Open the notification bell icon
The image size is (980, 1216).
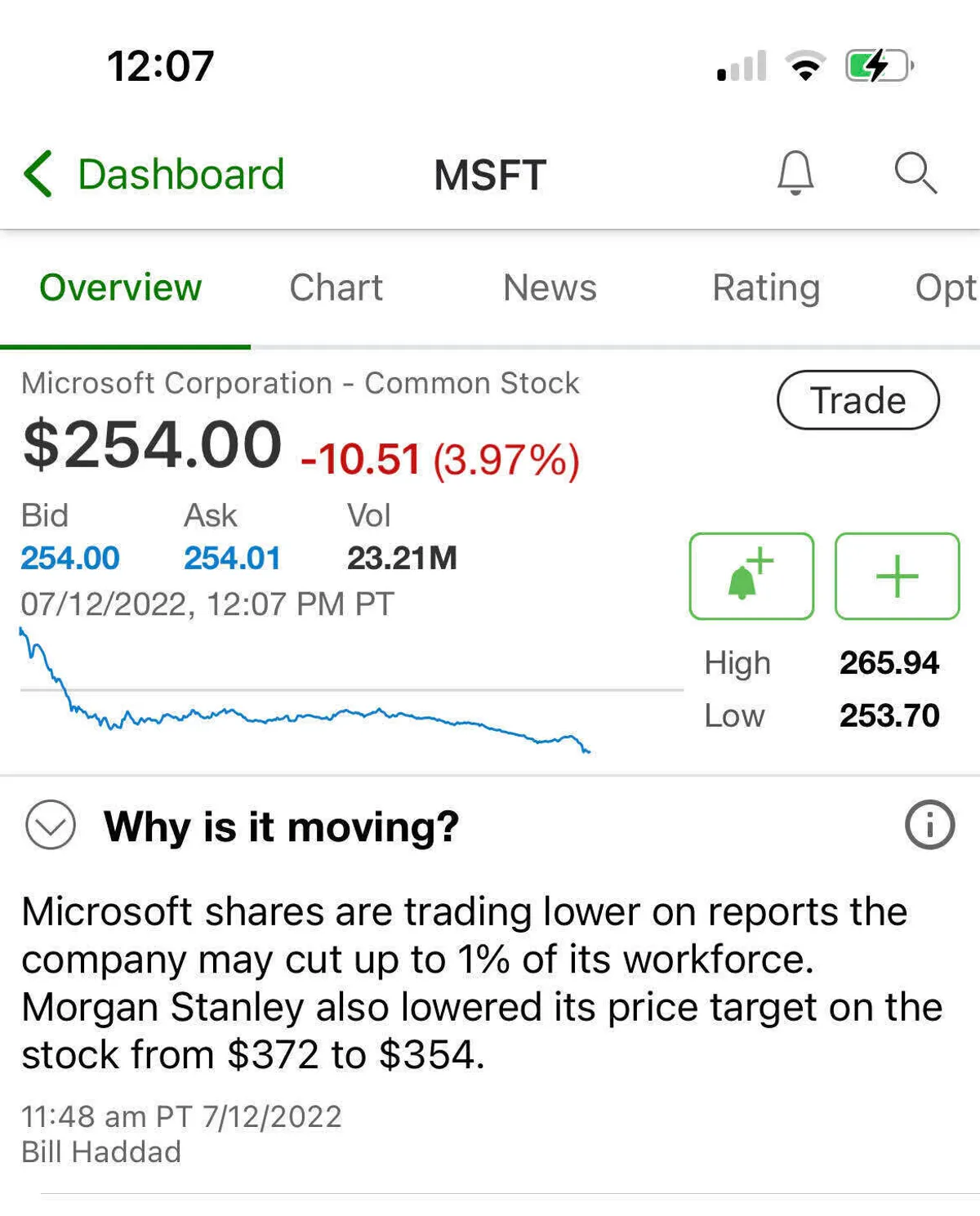pos(795,173)
